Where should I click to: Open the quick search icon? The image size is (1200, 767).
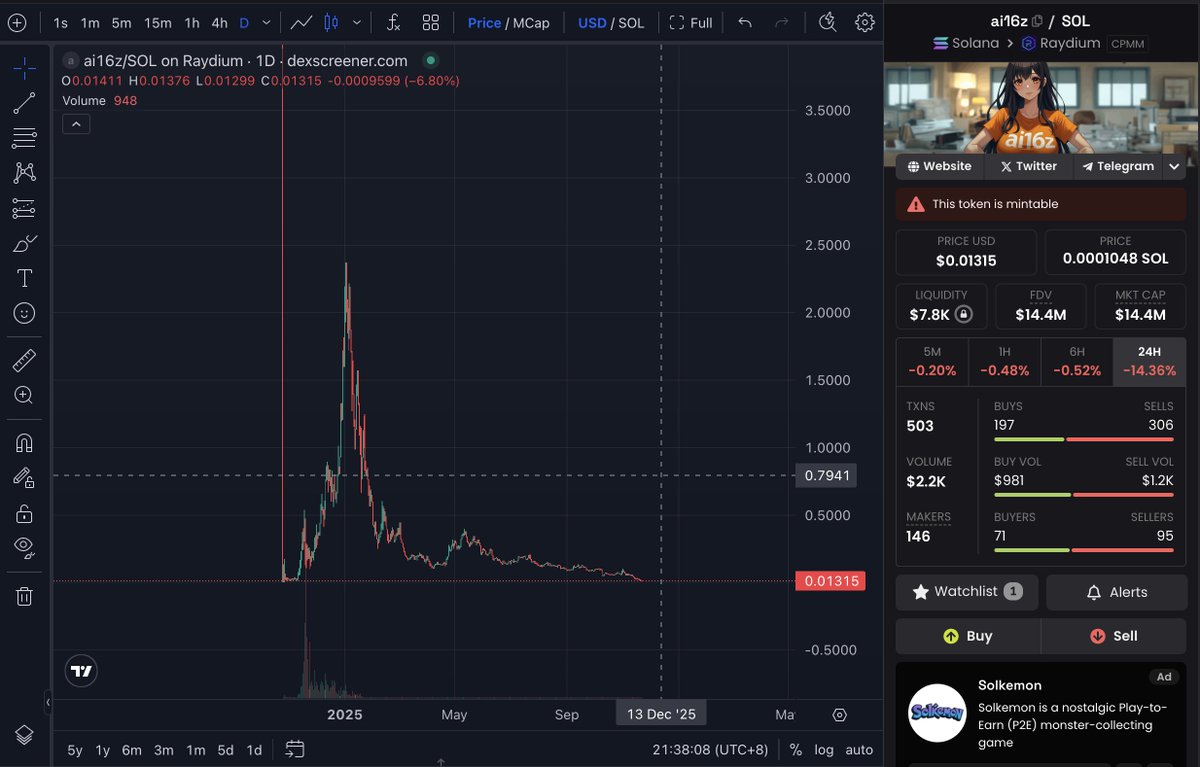coord(827,22)
